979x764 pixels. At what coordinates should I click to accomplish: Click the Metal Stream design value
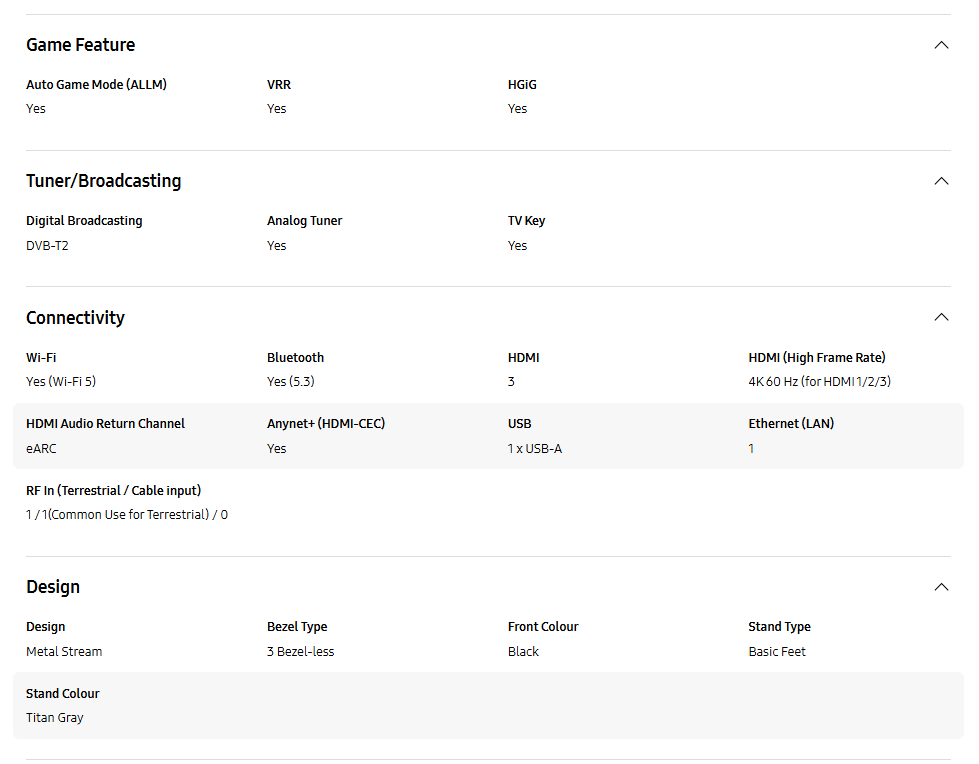pyautogui.click(x=64, y=652)
